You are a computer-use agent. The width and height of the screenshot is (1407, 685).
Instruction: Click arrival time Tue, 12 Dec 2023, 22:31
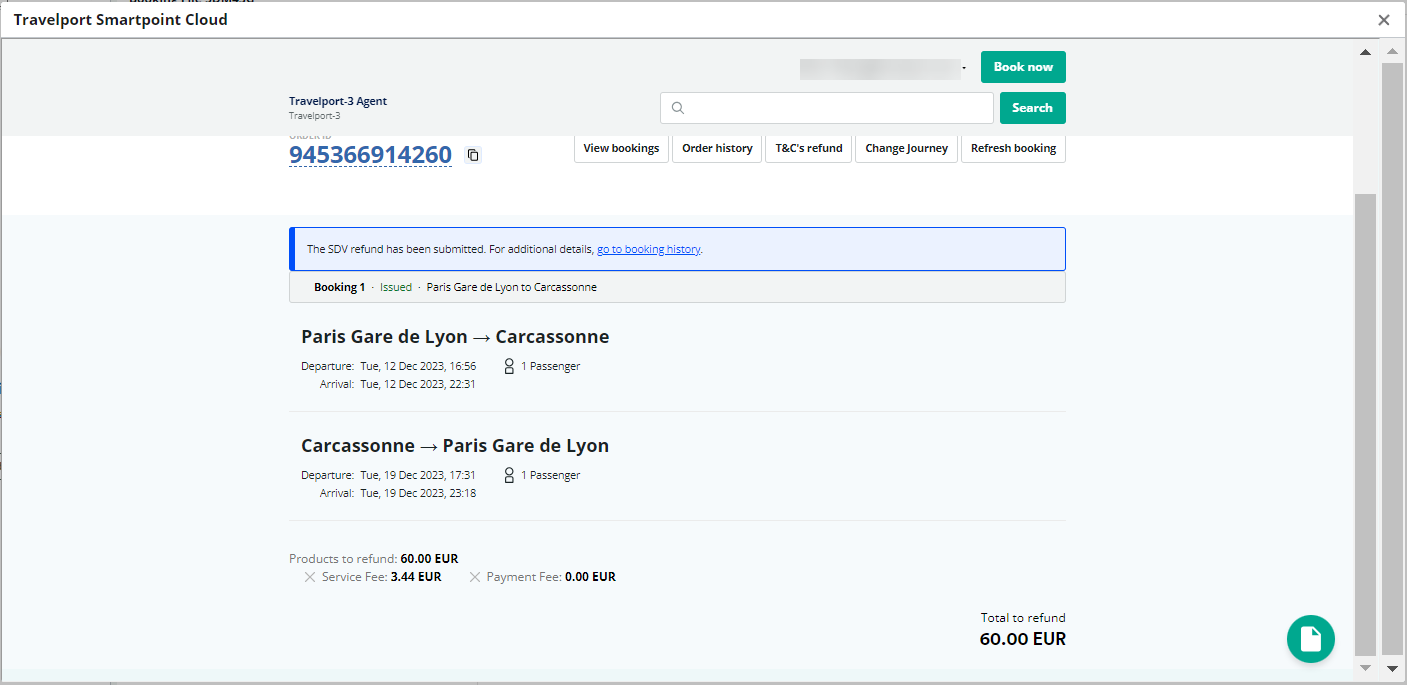(x=418, y=384)
